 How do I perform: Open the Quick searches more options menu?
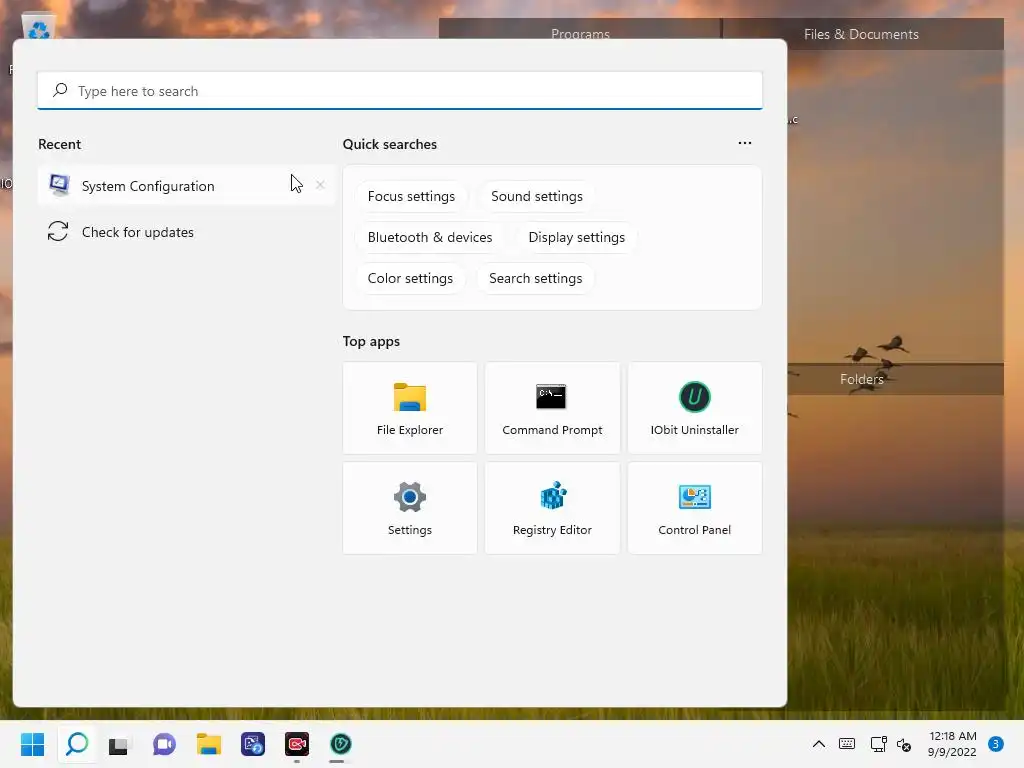[x=744, y=143]
